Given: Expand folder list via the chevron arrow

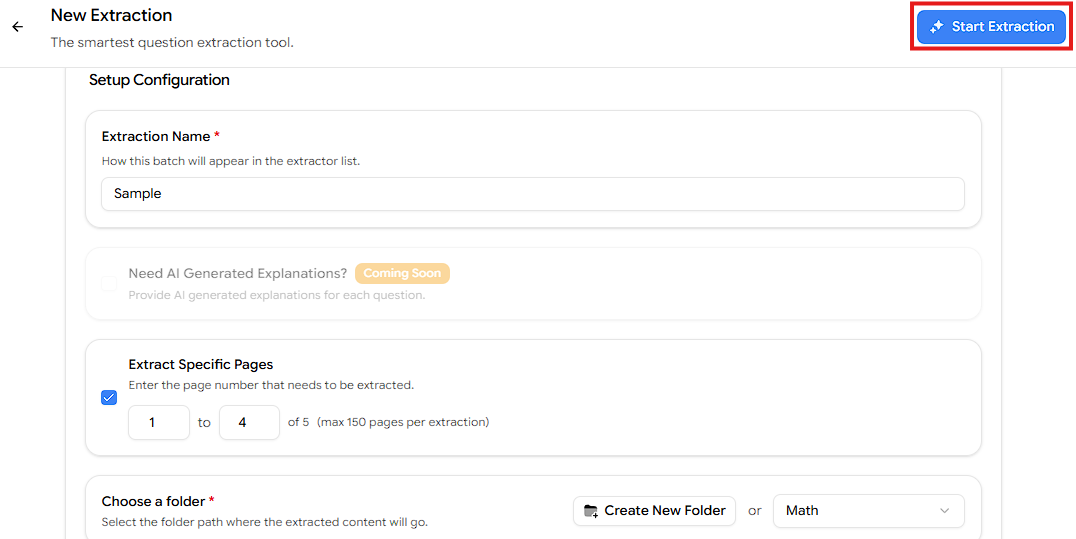Looking at the screenshot, I should click(x=944, y=511).
